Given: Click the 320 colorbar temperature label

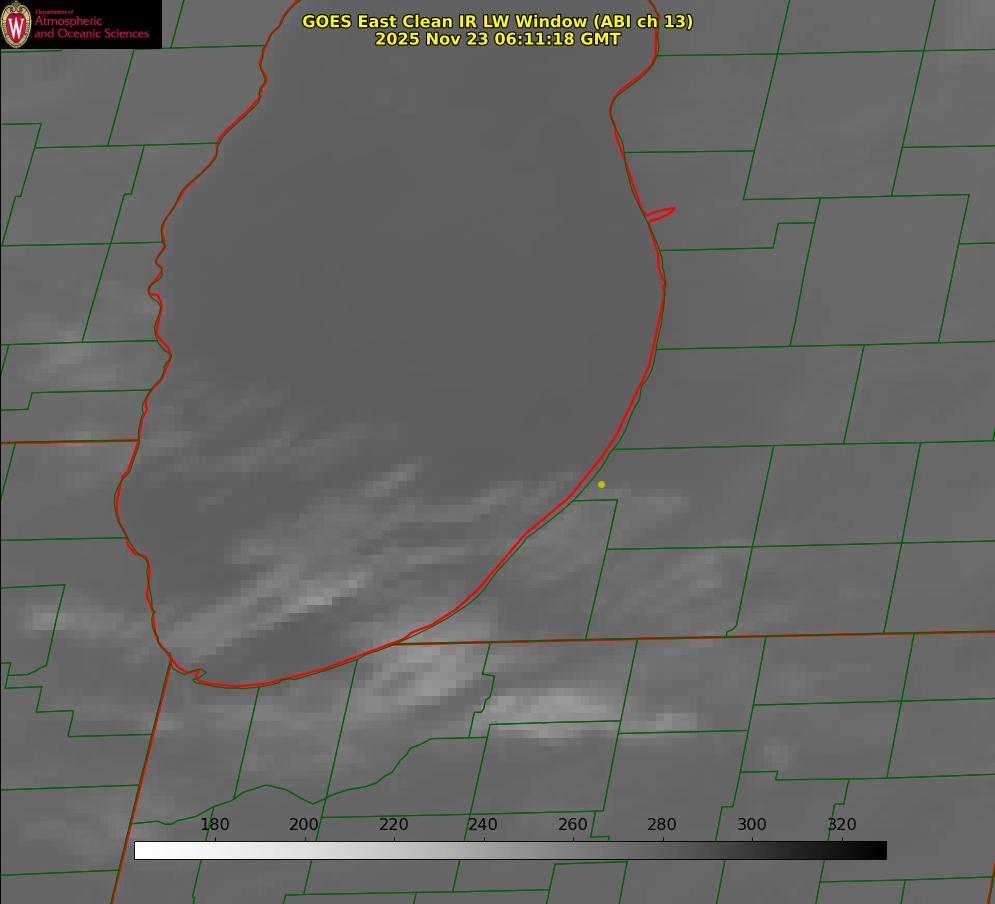Looking at the screenshot, I should click(842, 825).
